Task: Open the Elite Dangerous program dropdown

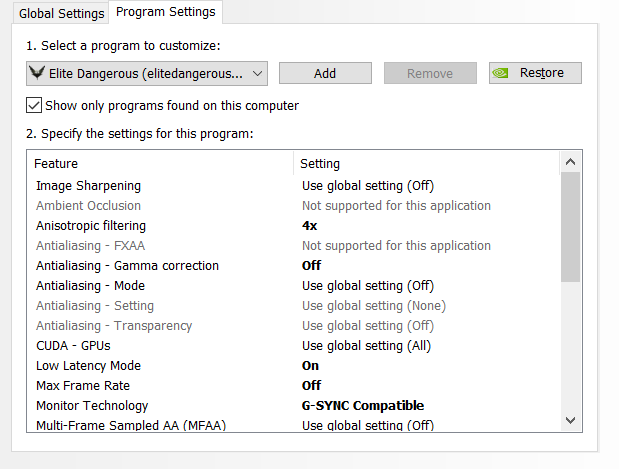Action: (x=147, y=73)
